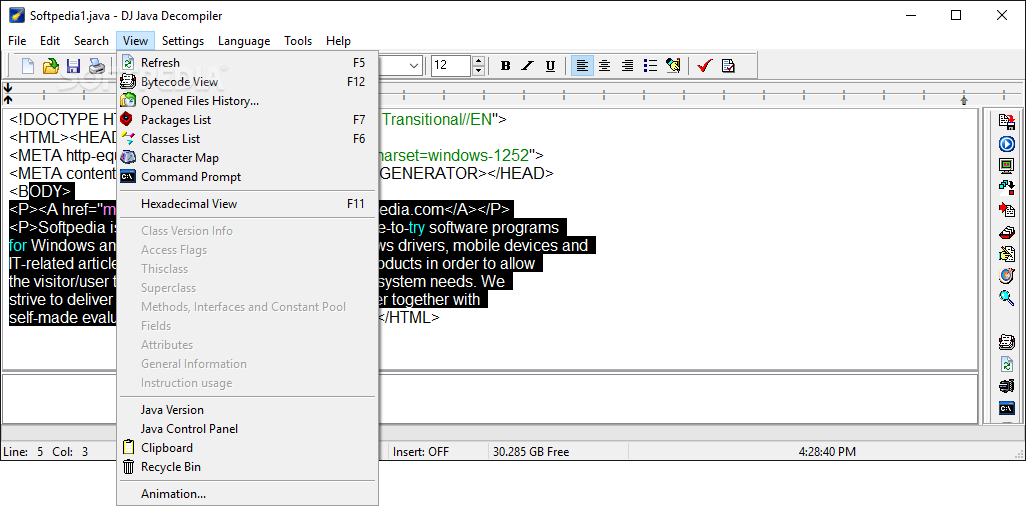The width and height of the screenshot is (1026, 506).
Task: Open the Edit menu
Action: (50, 41)
